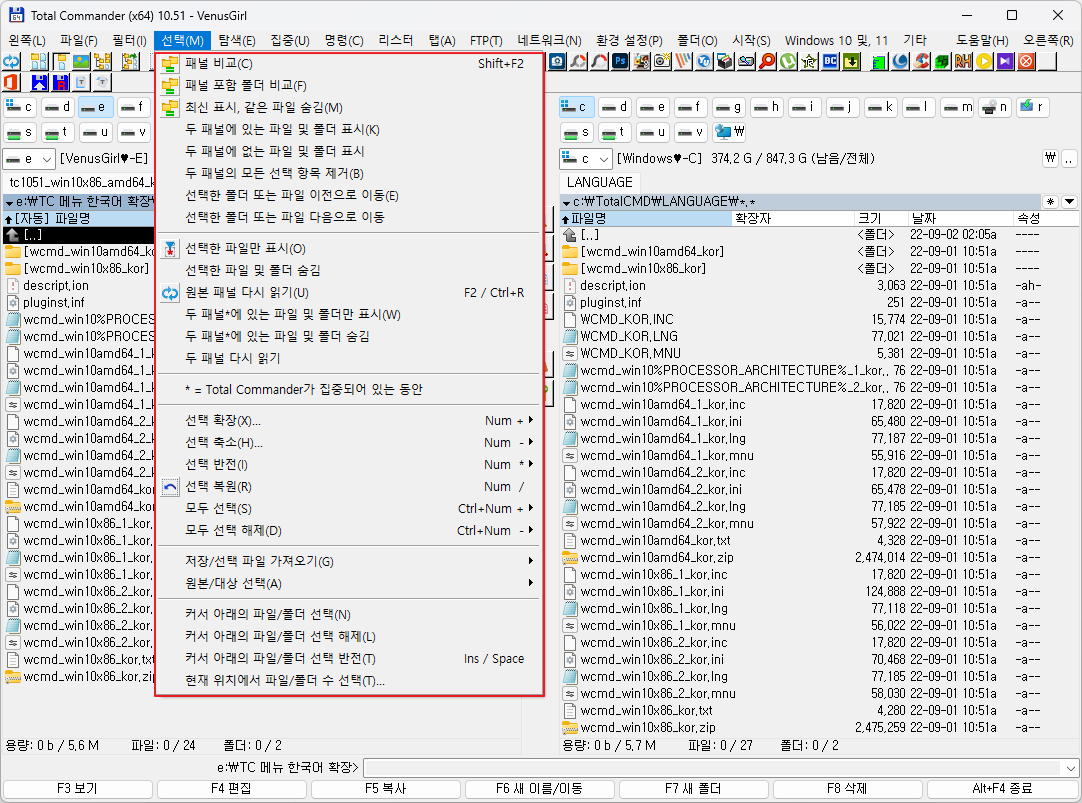This screenshot has width=1082, height=803.
Task: Select wcmd_win10amd64_kor.zip in right panel
Action: click(657, 557)
